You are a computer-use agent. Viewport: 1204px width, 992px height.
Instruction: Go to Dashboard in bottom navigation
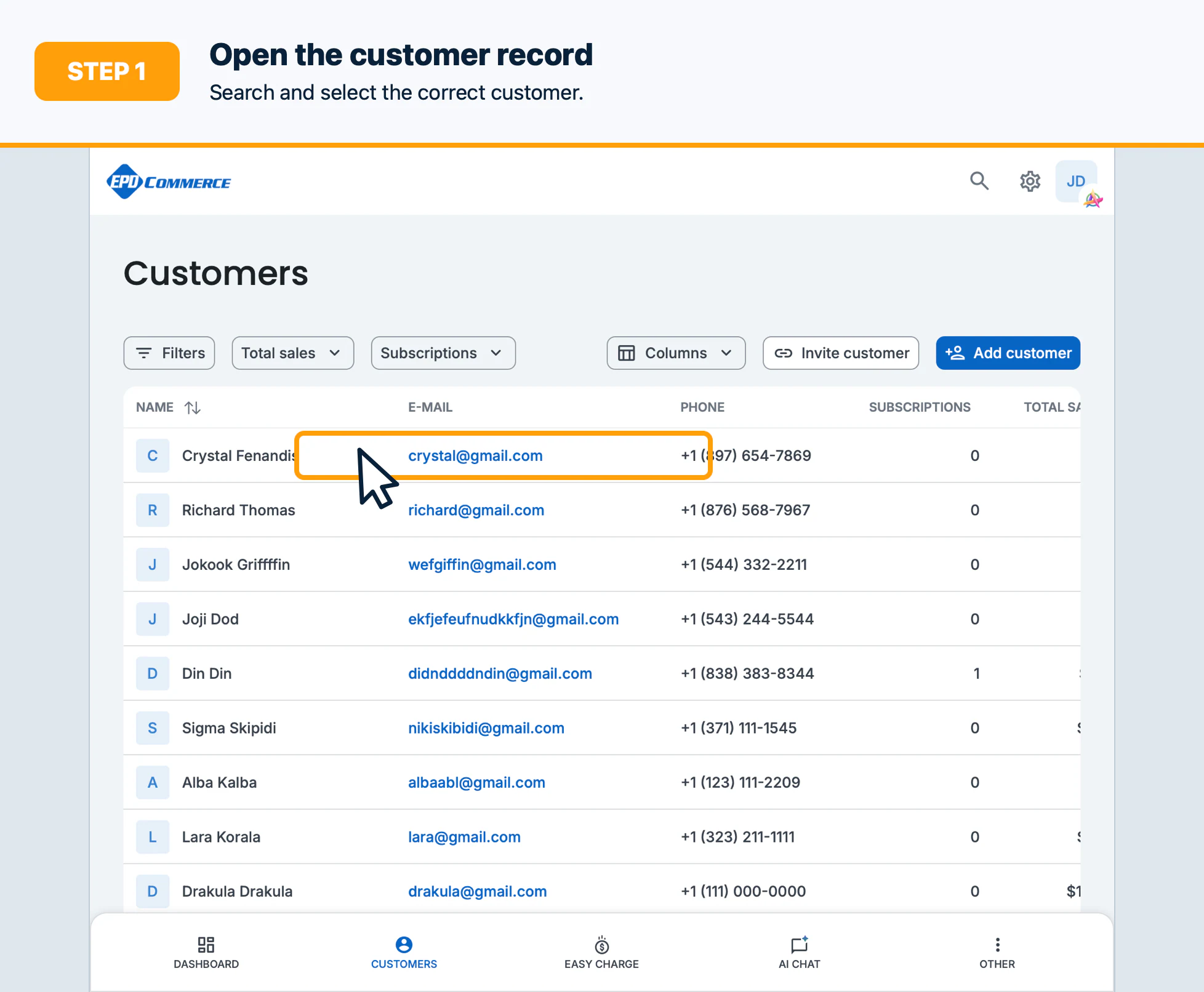pyautogui.click(x=206, y=953)
